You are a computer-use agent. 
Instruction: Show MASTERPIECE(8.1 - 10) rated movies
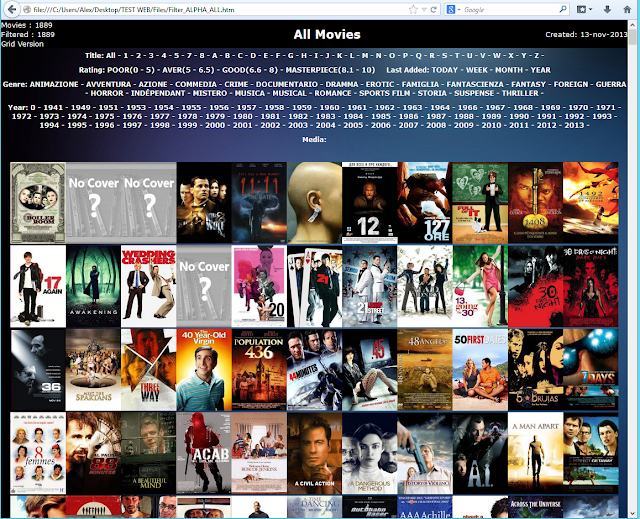(330, 70)
